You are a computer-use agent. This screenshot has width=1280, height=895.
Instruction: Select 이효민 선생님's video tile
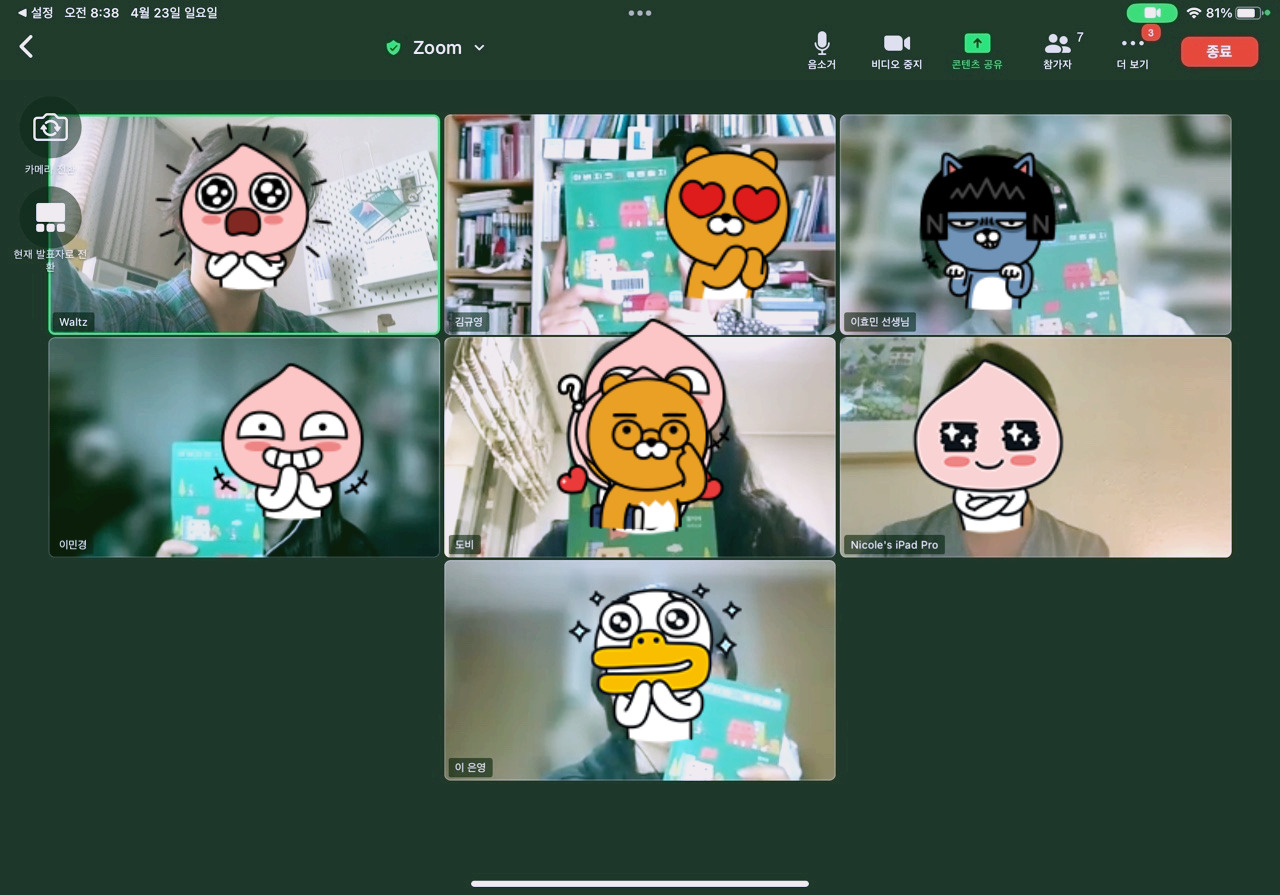point(1036,224)
